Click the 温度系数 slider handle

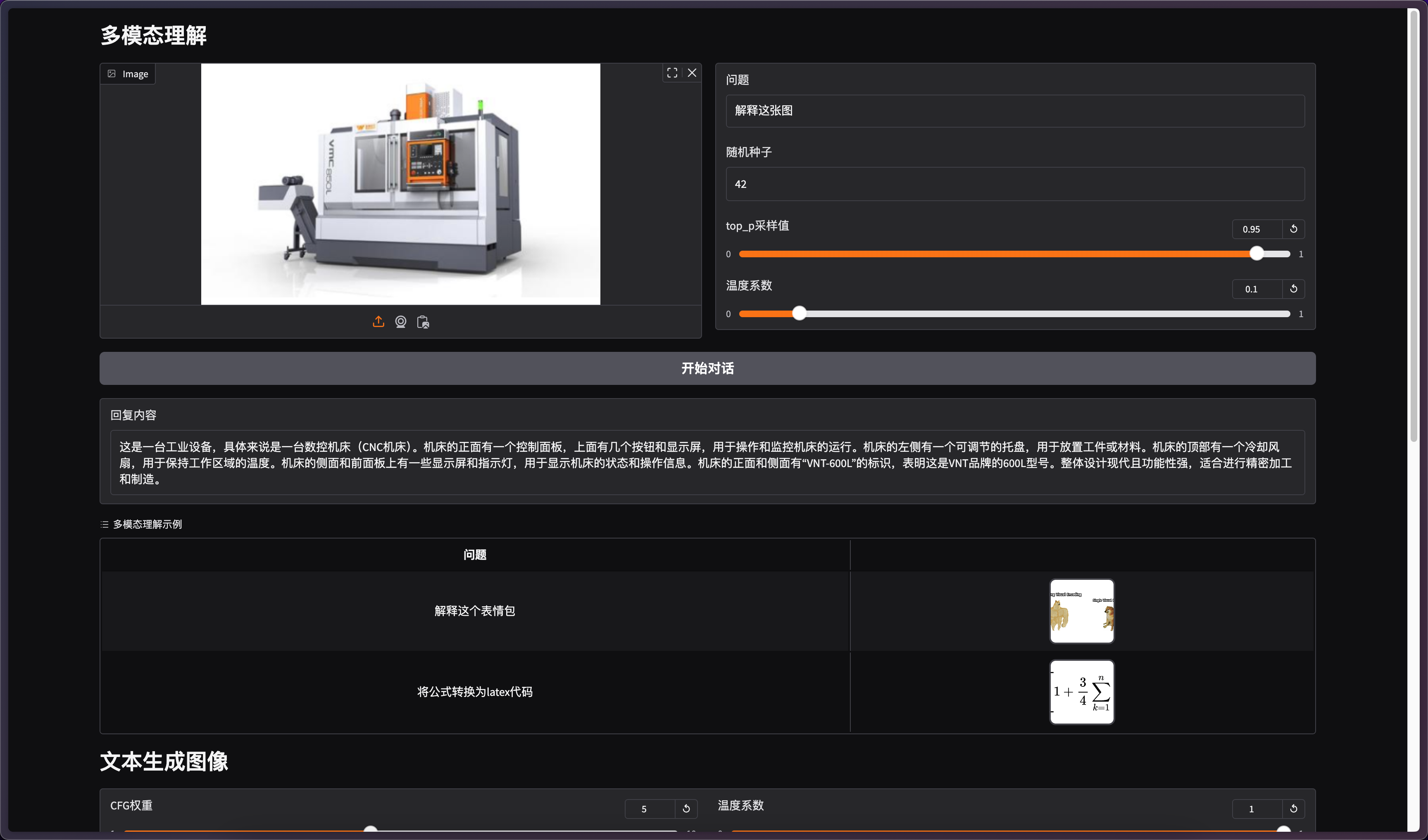pyautogui.click(x=799, y=313)
